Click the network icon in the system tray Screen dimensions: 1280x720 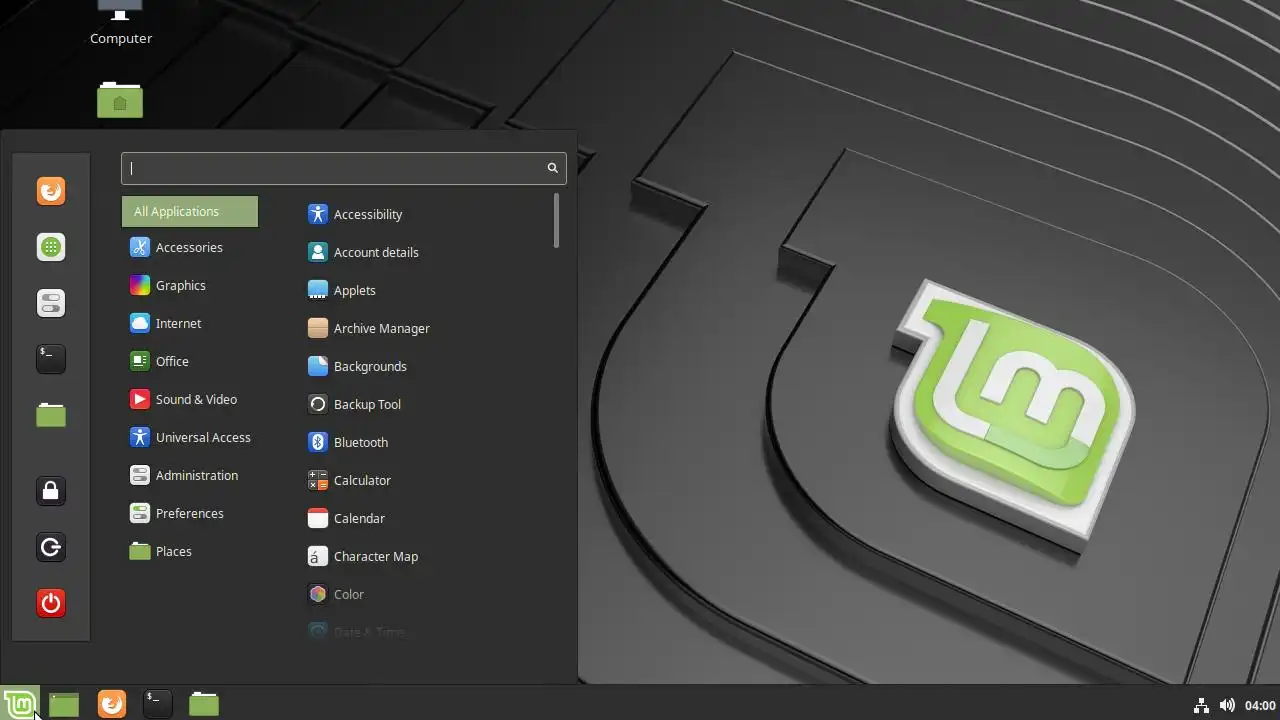click(x=1202, y=705)
